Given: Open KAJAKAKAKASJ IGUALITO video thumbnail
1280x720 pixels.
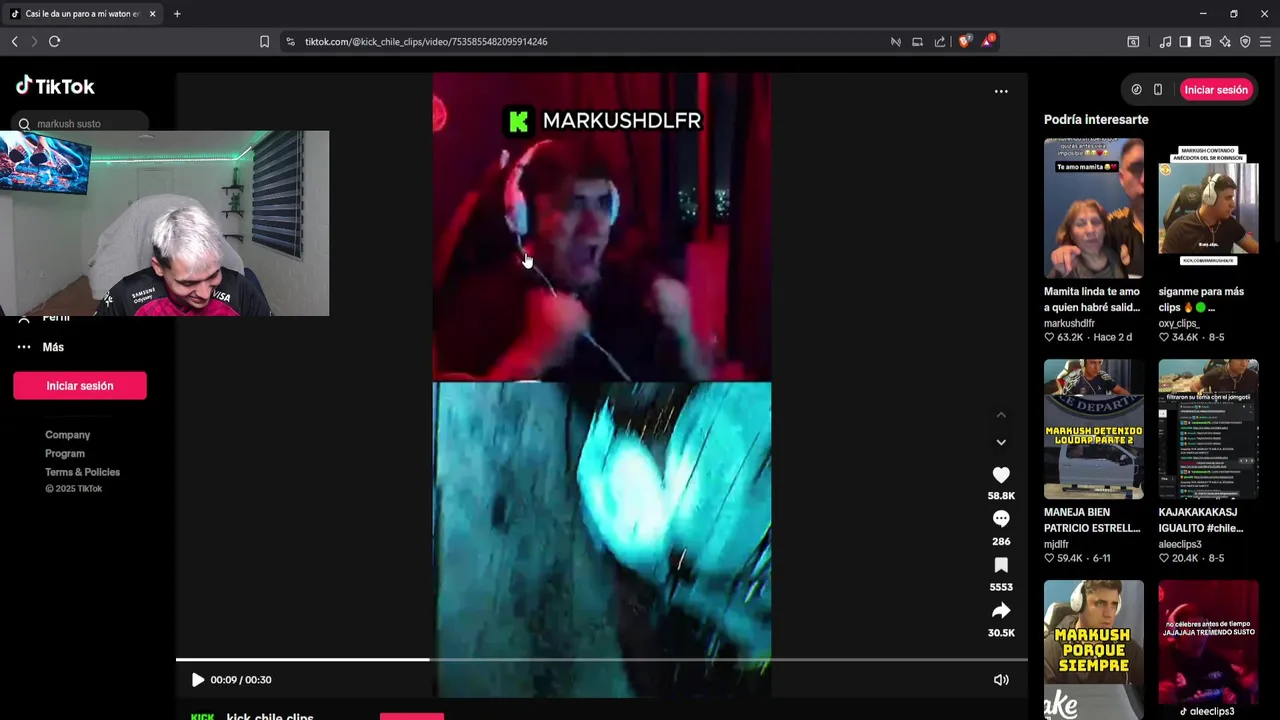Looking at the screenshot, I should tap(1208, 429).
